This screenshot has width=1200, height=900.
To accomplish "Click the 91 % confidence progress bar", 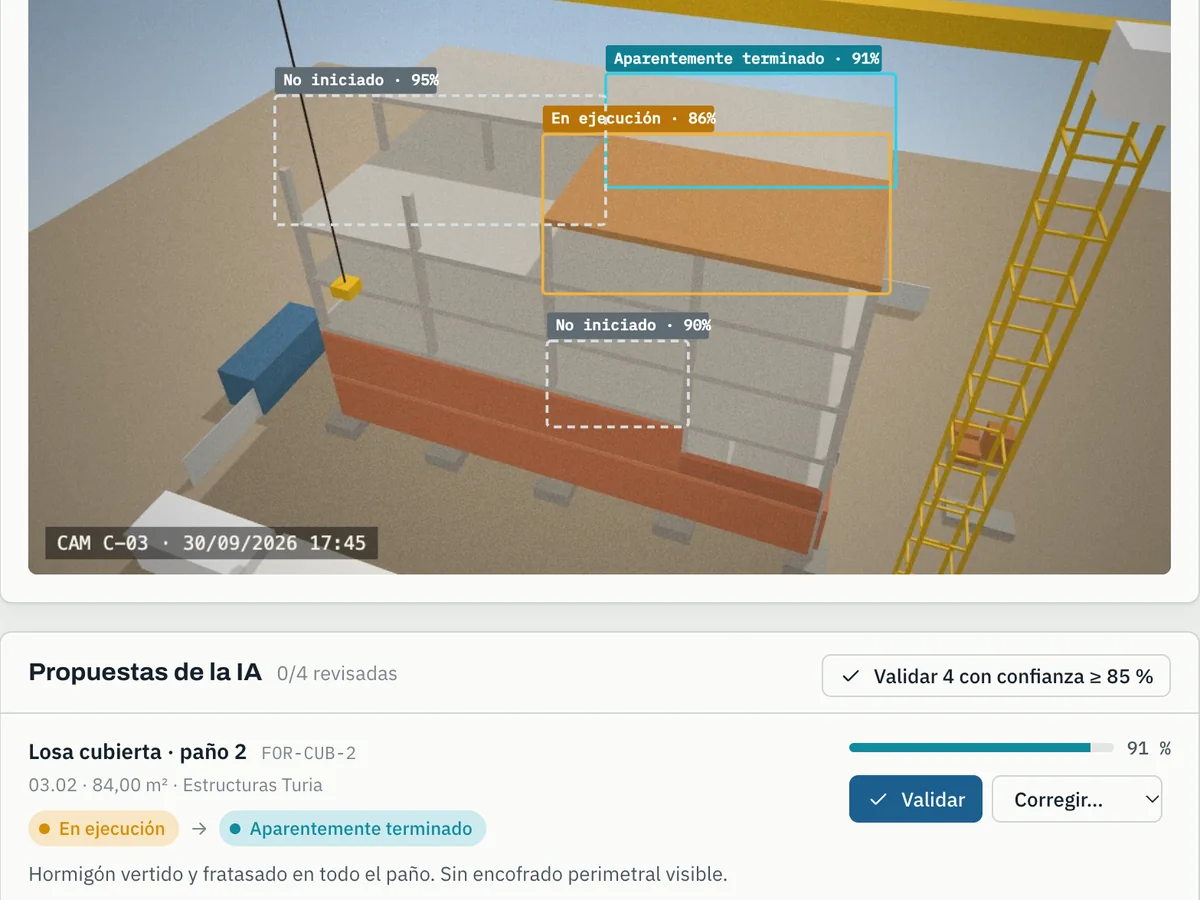I will click(981, 748).
